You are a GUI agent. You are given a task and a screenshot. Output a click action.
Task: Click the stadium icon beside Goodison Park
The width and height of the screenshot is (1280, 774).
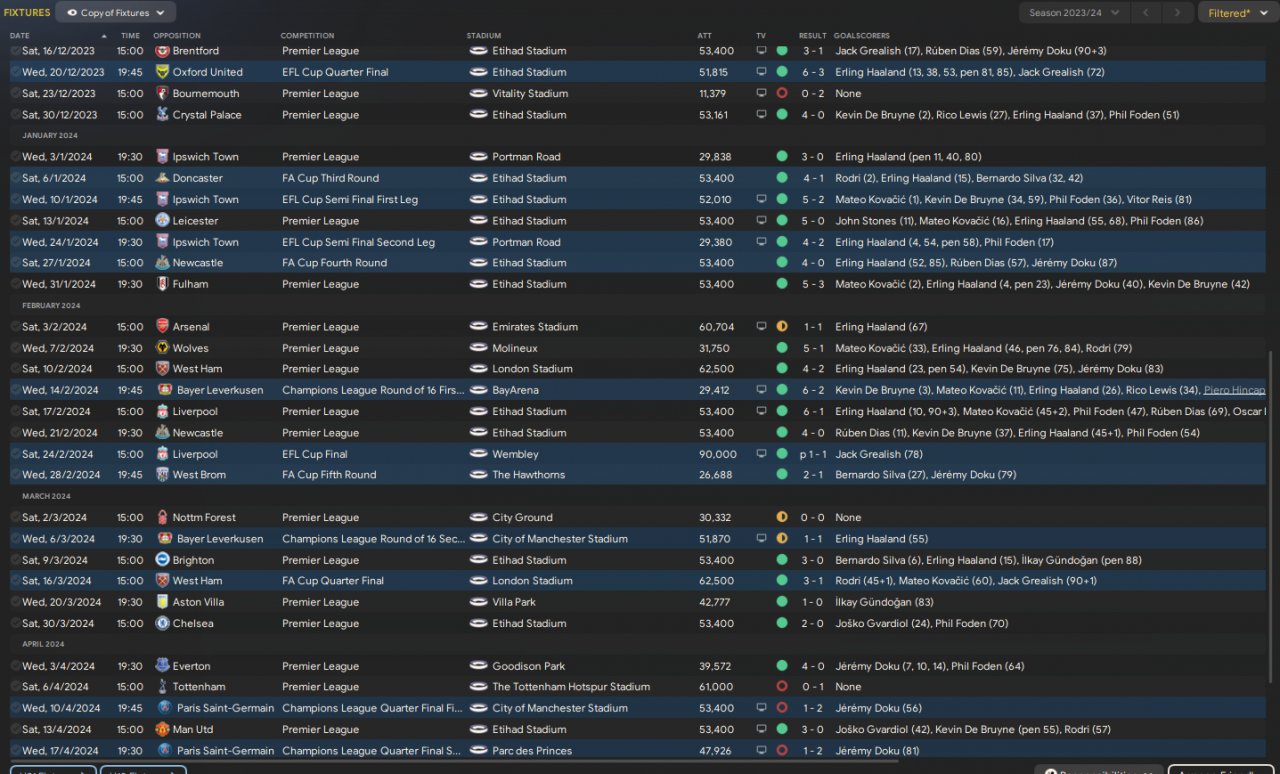(x=478, y=666)
